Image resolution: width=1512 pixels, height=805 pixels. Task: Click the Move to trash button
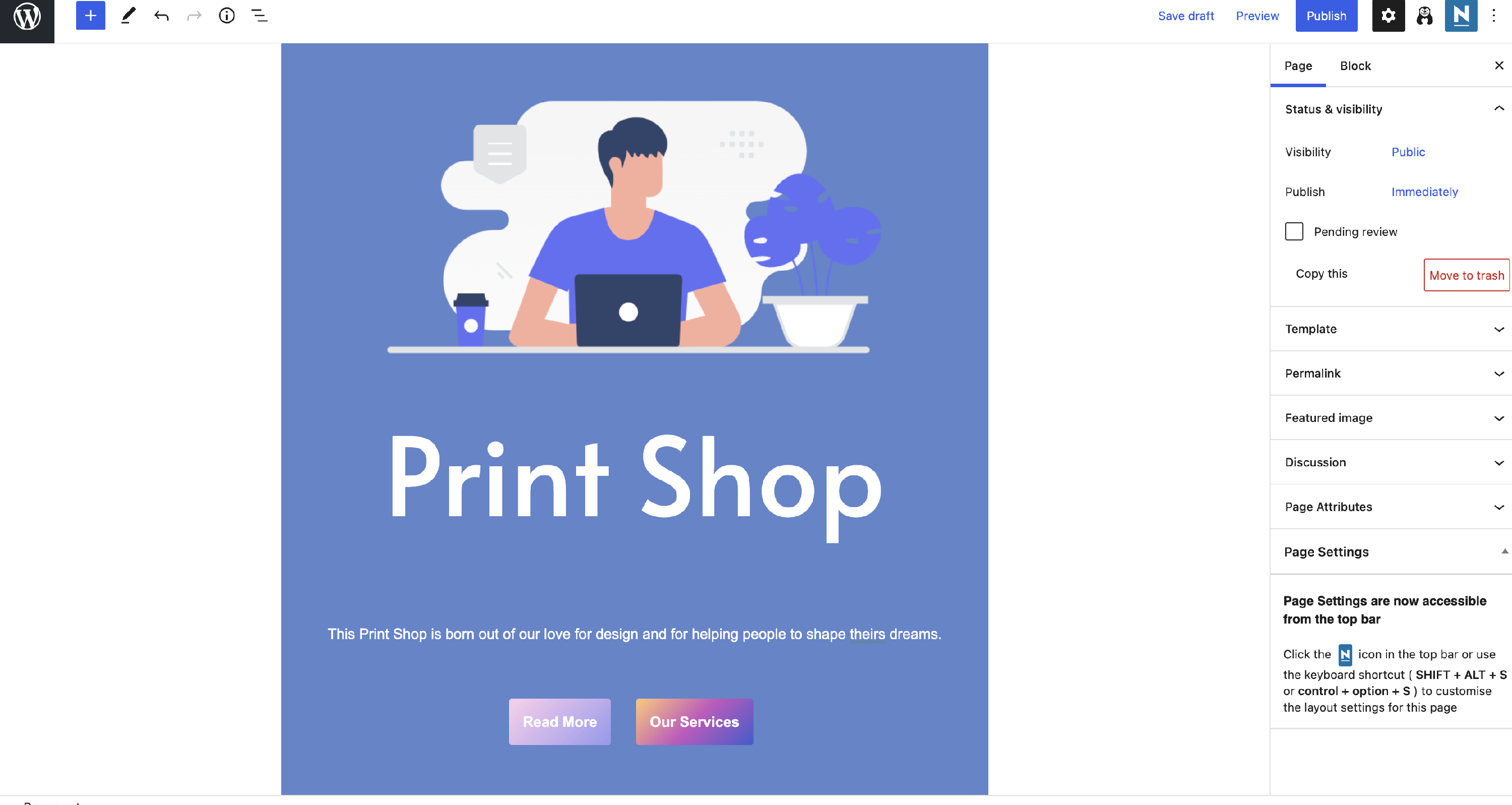click(1466, 275)
